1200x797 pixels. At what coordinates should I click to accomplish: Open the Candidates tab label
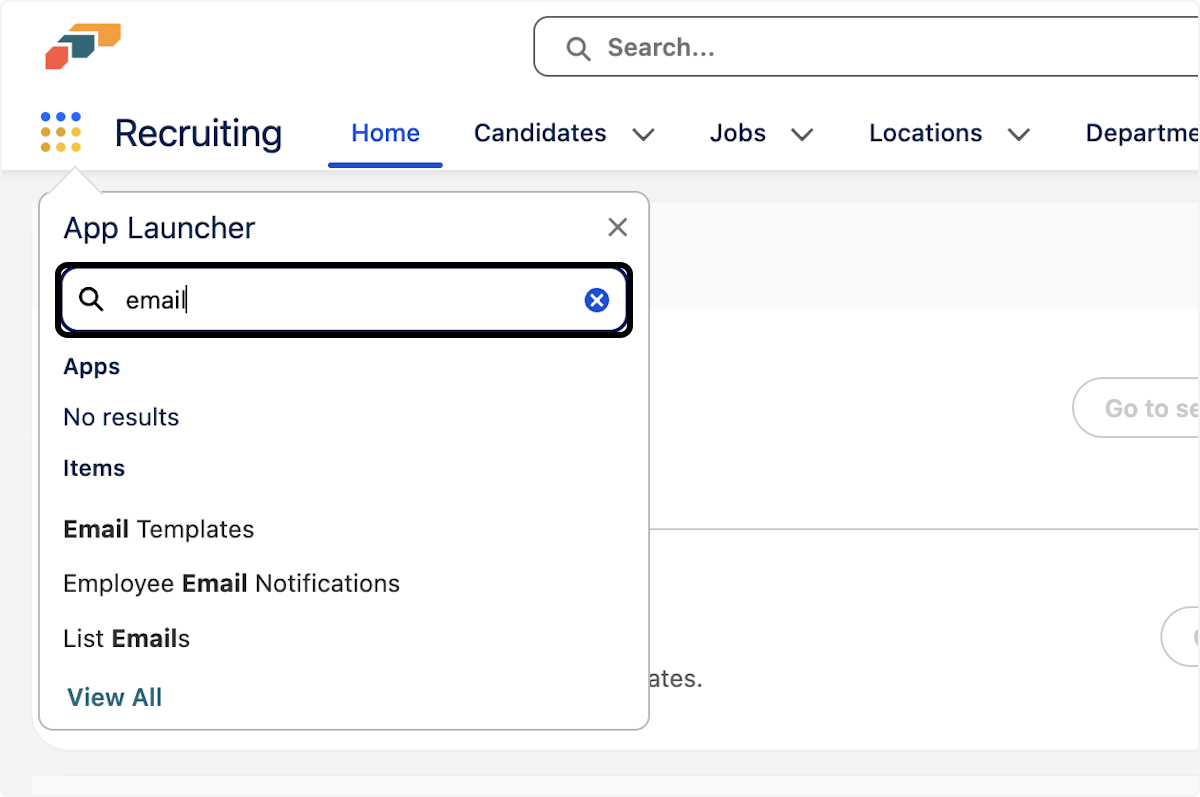coord(539,132)
